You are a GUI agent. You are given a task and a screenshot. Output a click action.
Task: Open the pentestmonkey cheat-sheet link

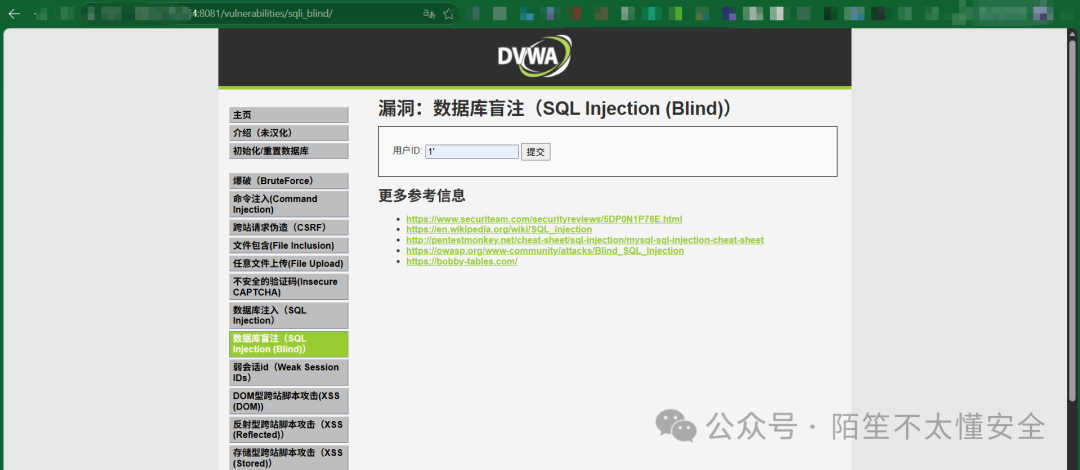[x=585, y=240]
